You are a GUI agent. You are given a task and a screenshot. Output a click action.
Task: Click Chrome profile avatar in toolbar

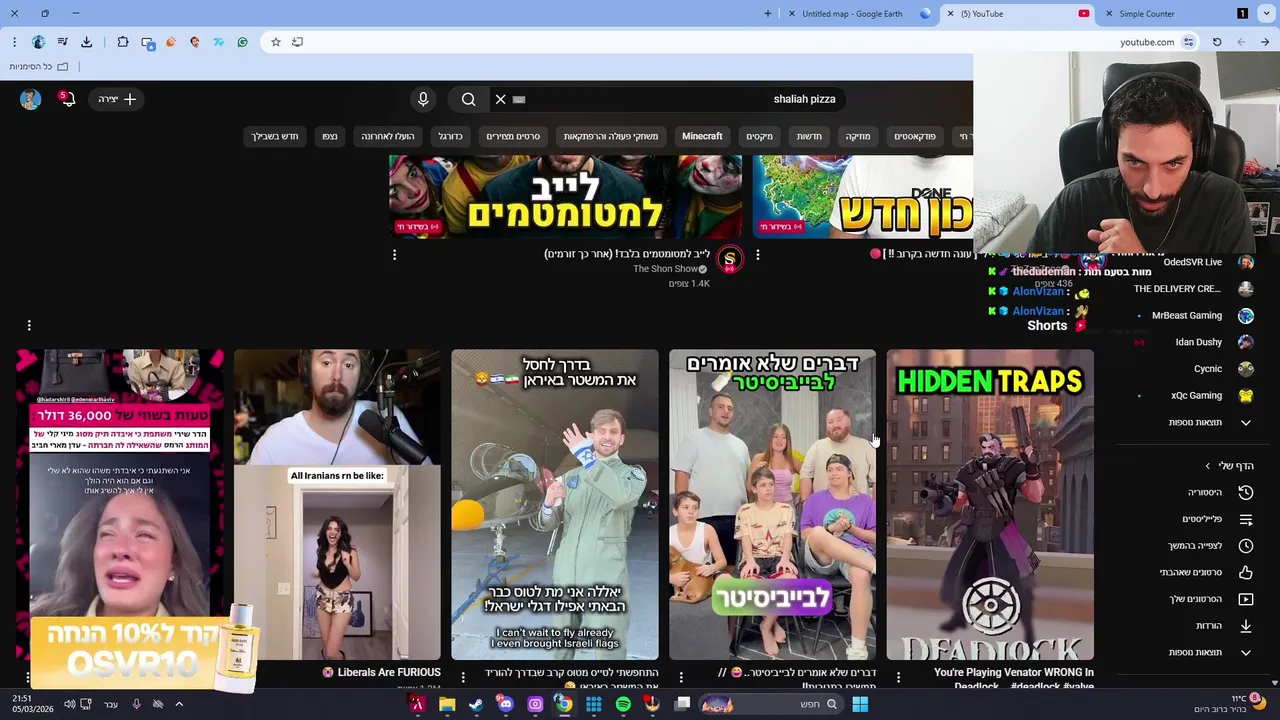(x=38, y=42)
